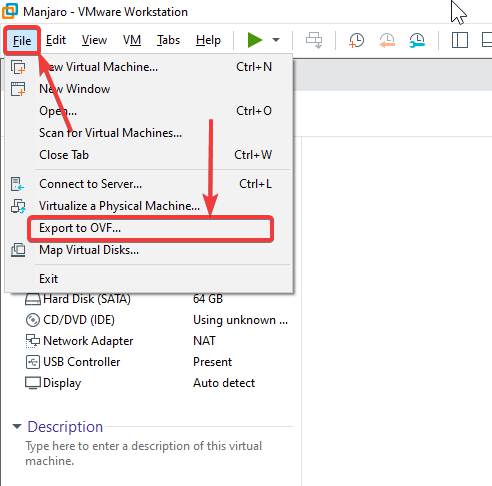492x486 pixels.
Task: Click the NAT network adapter value
Action: (x=204, y=341)
